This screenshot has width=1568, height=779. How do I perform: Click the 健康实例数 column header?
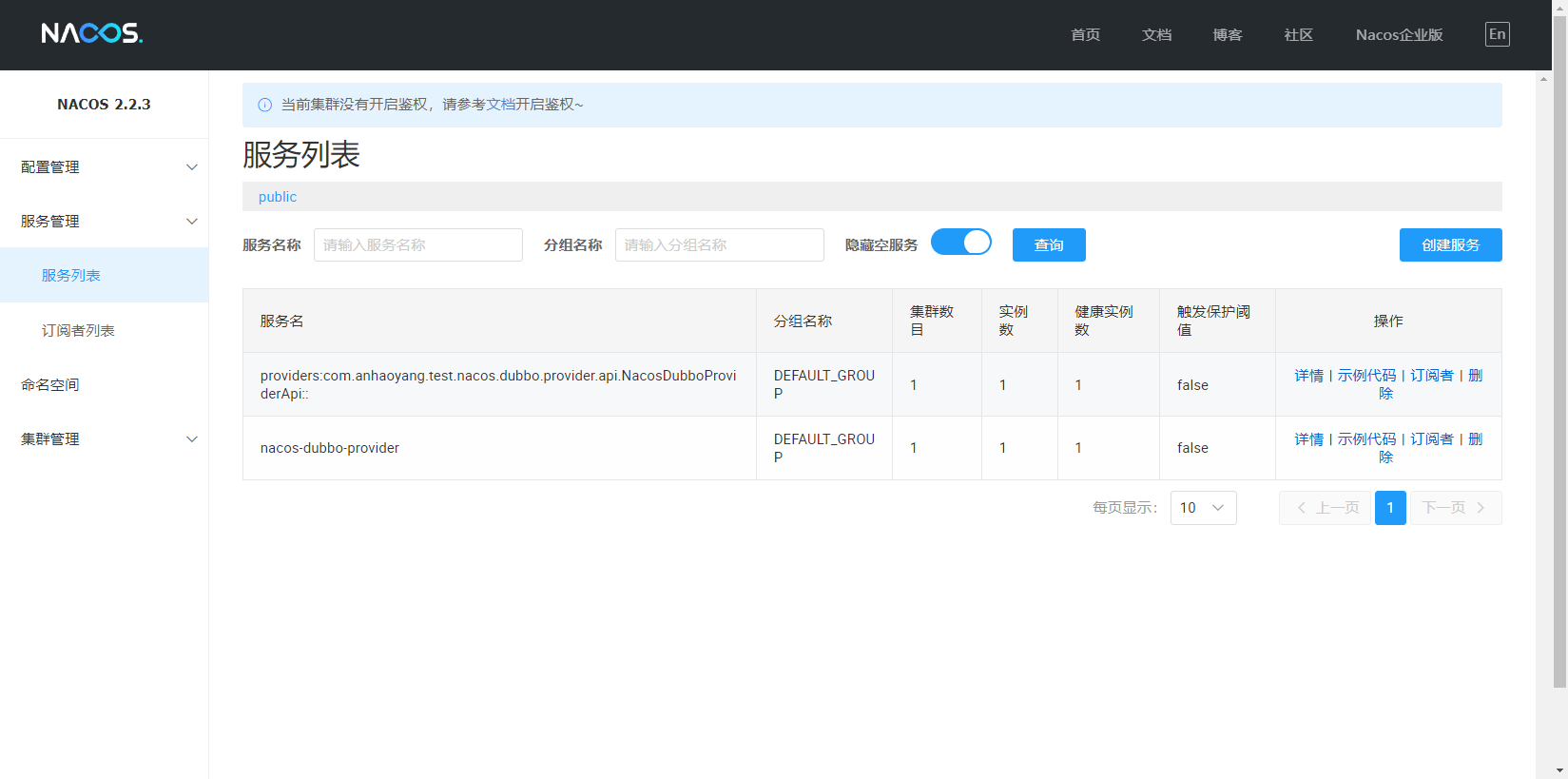[1109, 321]
